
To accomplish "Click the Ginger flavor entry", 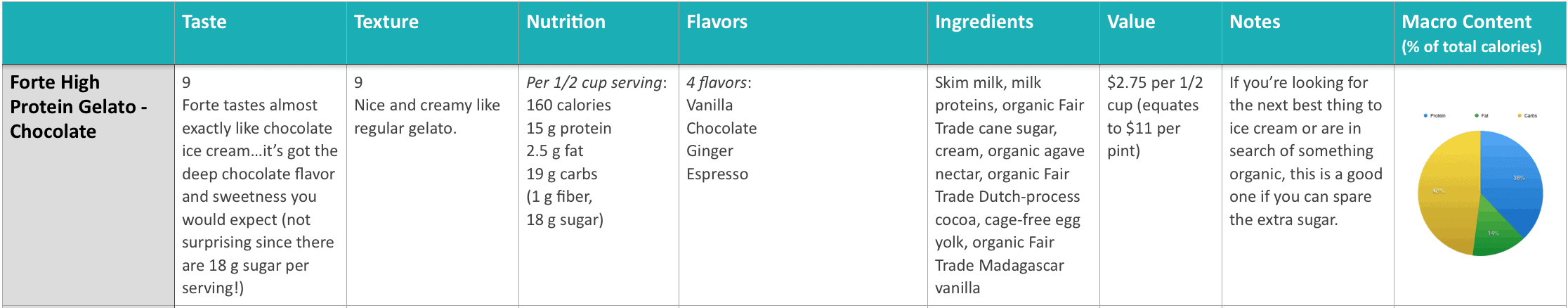I will [x=710, y=151].
